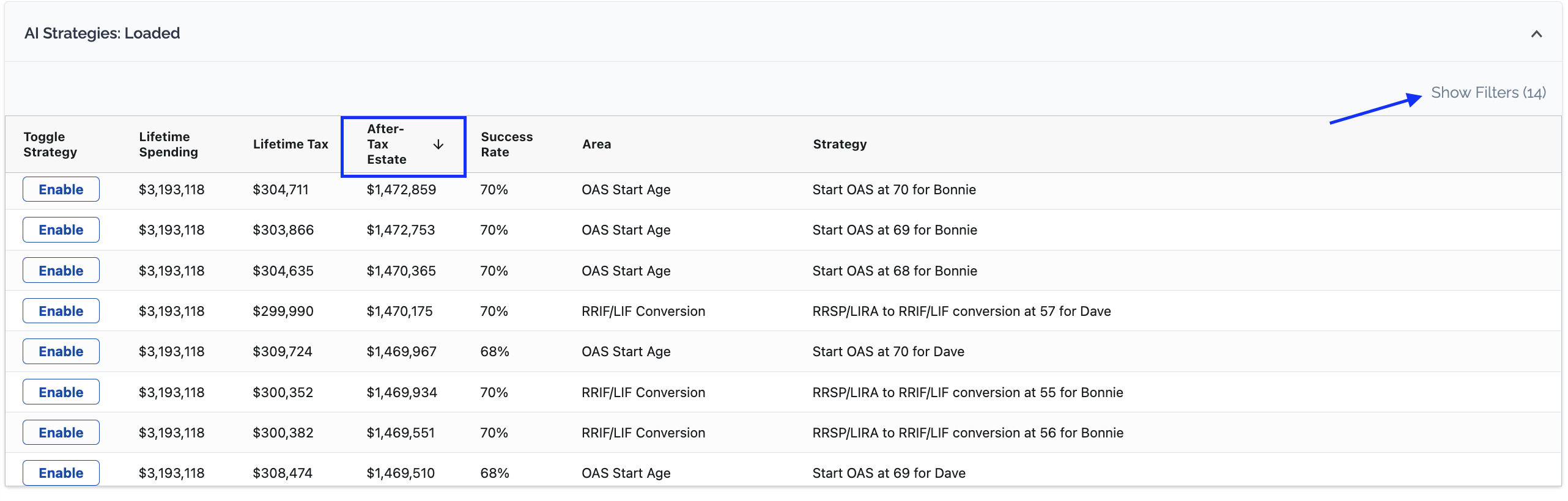1568x501 pixels.
Task: Click the AI Strategies: Loaded panel title
Action: point(102,34)
